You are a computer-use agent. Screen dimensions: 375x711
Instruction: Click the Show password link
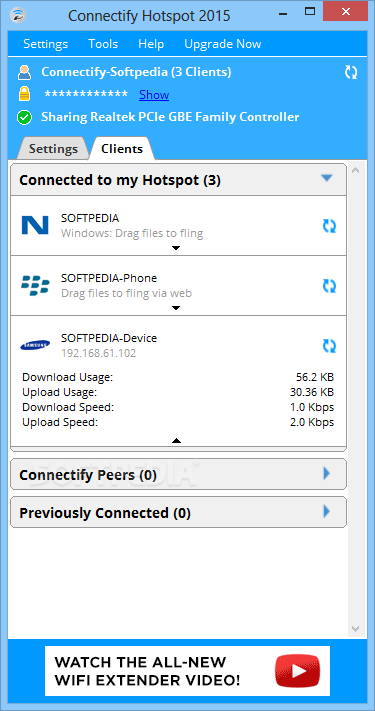coord(154,95)
